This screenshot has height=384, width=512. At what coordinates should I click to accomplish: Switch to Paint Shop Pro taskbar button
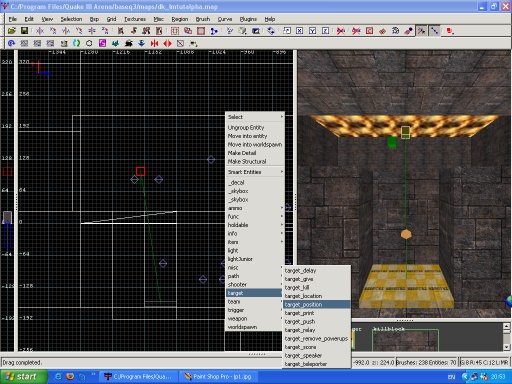[x=219, y=377]
